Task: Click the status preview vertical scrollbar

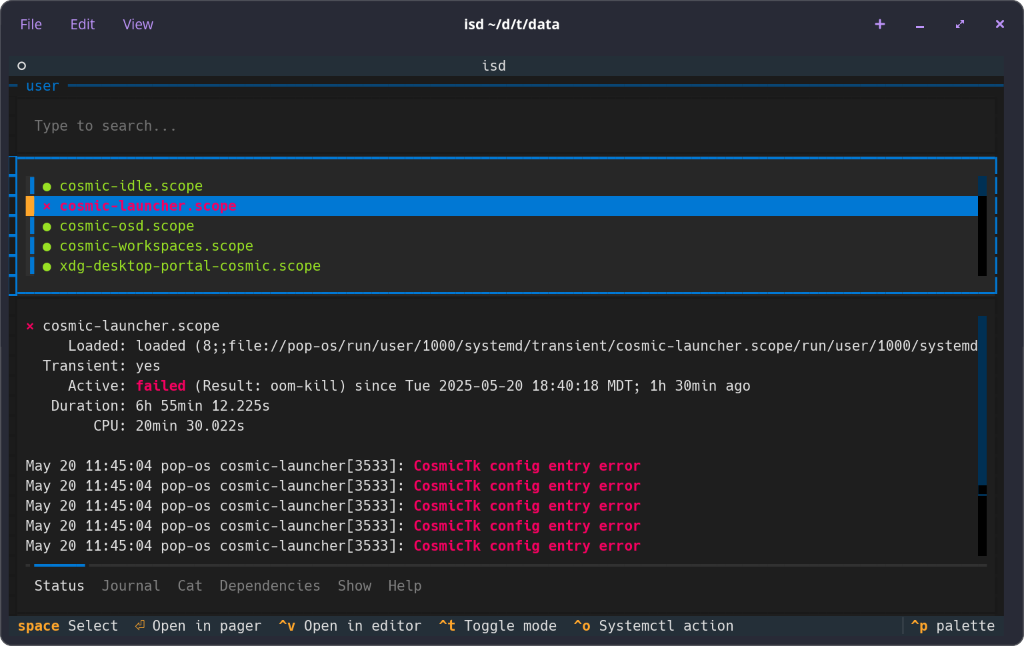Action: (982, 436)
